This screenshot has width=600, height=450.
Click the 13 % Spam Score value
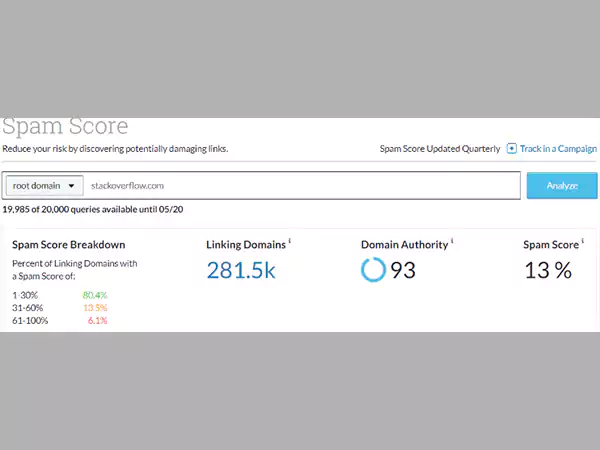point(548,270)
